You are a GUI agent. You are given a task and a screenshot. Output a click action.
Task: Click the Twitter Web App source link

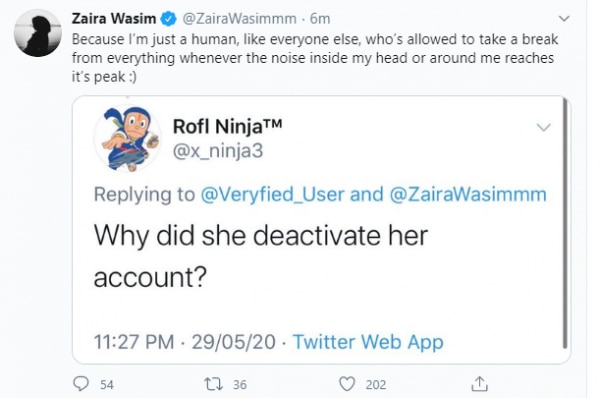[368, 342]
